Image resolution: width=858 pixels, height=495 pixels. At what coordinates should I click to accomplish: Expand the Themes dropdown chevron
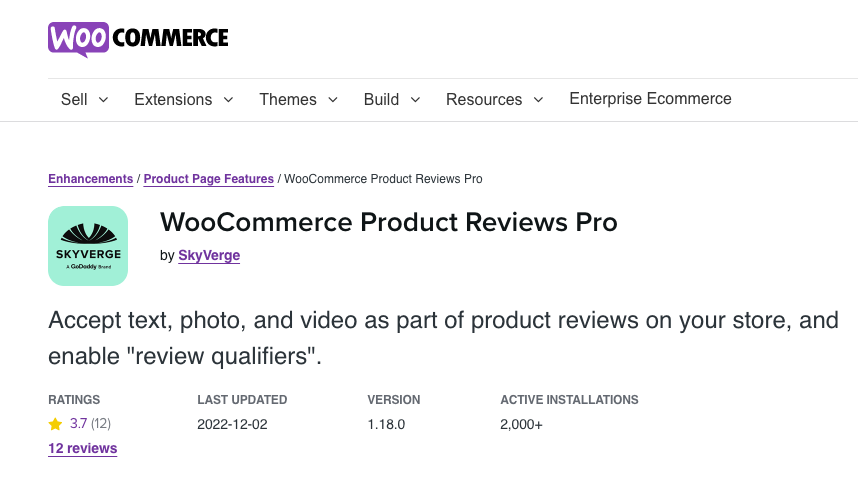click(x=333, y=100)
